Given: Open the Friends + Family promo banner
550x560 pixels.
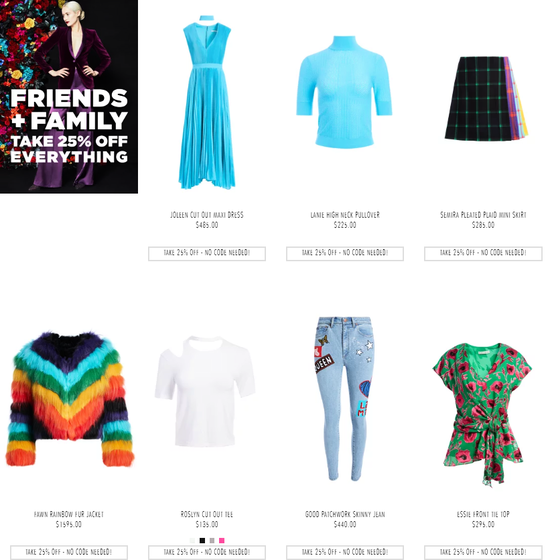Looking at the screenshot, I should click(69, 96).
